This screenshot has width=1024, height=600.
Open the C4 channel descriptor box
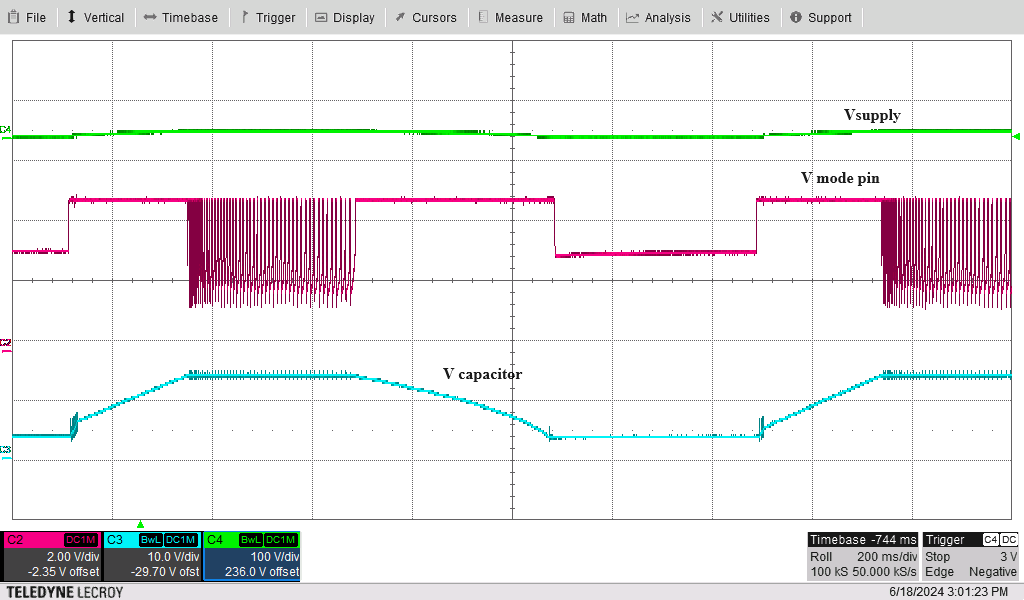tap(251, 556)
